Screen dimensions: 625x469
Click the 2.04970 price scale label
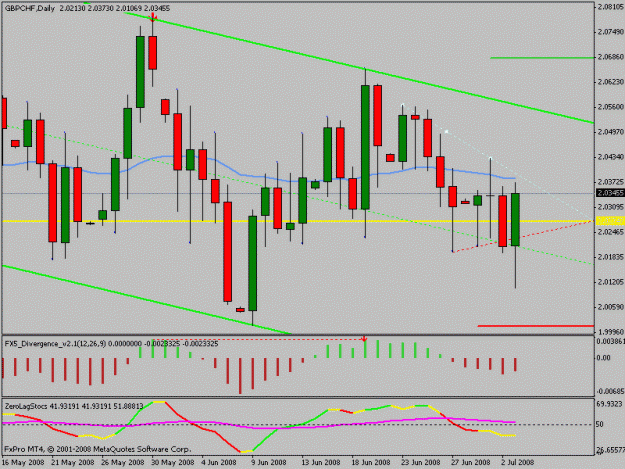click(x=611, y=132)
